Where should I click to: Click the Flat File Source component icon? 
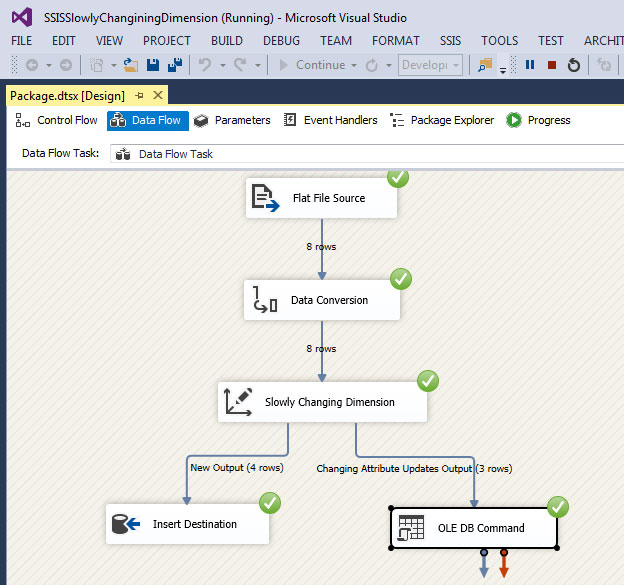click(x=265, y=198)
